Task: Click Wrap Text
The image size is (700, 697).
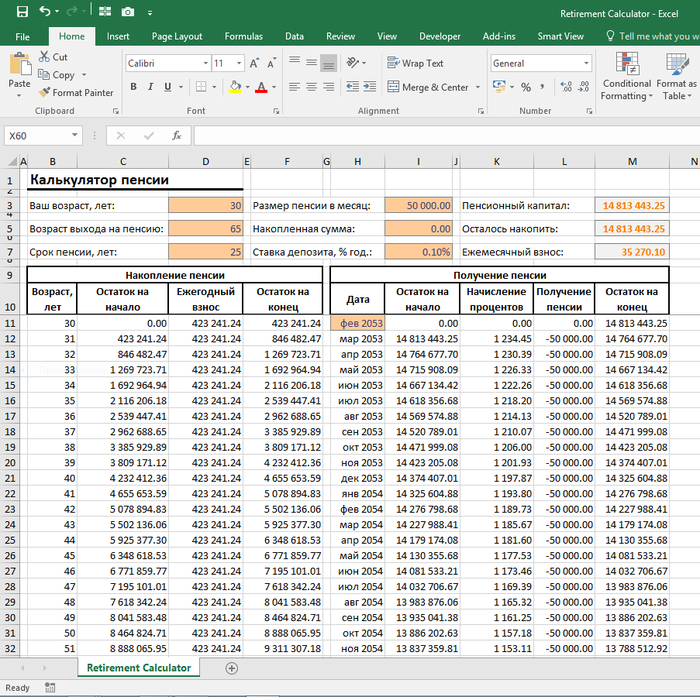Action: pos(415,63)
